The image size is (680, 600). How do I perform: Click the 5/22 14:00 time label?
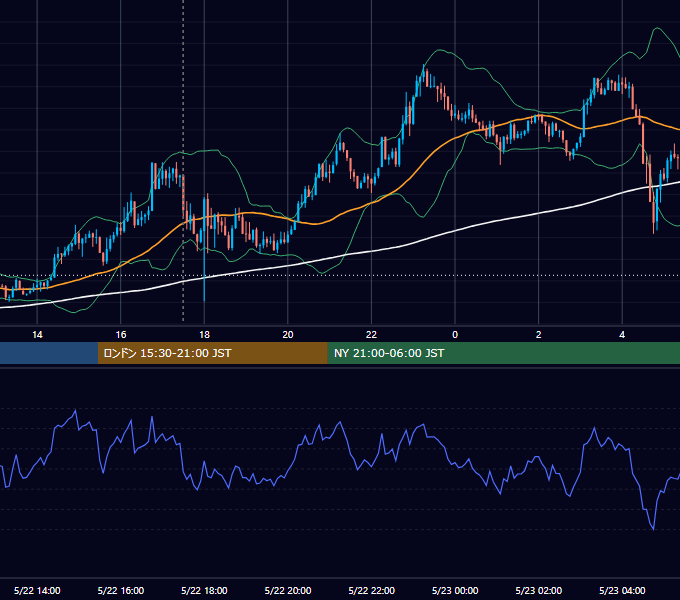37,590
